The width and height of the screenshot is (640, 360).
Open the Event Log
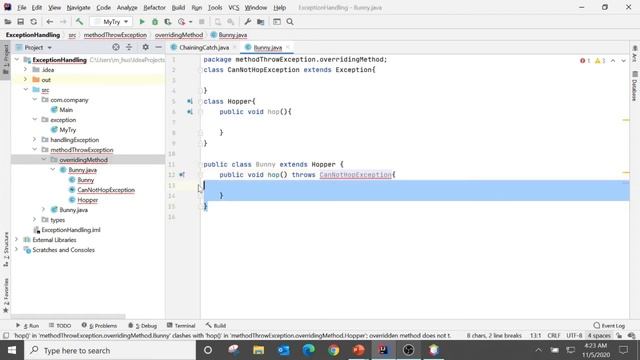[x=609, y=325]
